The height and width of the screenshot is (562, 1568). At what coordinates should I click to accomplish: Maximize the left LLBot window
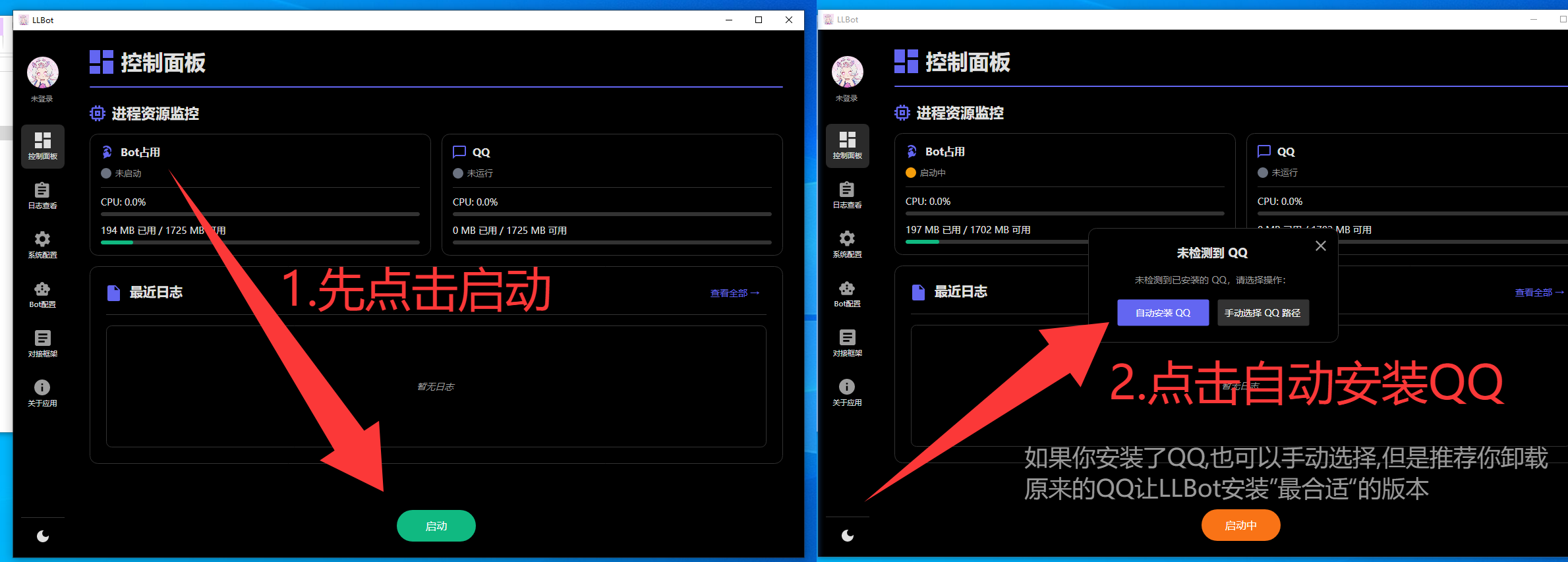[x=759, y=20]
